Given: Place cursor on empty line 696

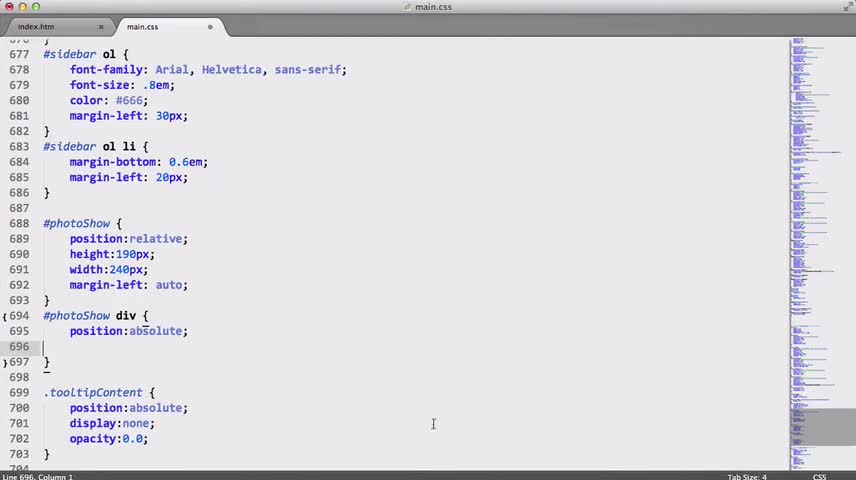Looking at the screenshot, I should [x=382, y=347].
